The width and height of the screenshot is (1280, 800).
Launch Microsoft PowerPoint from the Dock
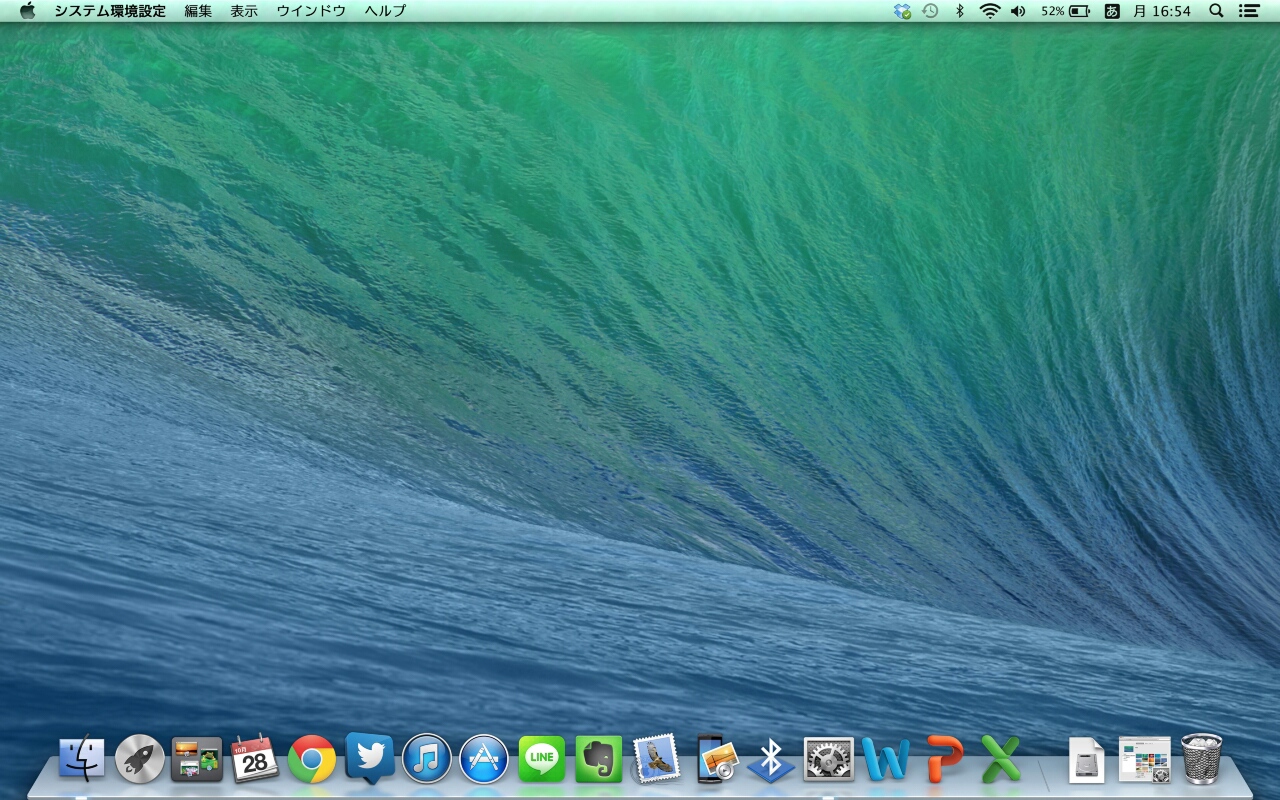[x=944, y=759]
